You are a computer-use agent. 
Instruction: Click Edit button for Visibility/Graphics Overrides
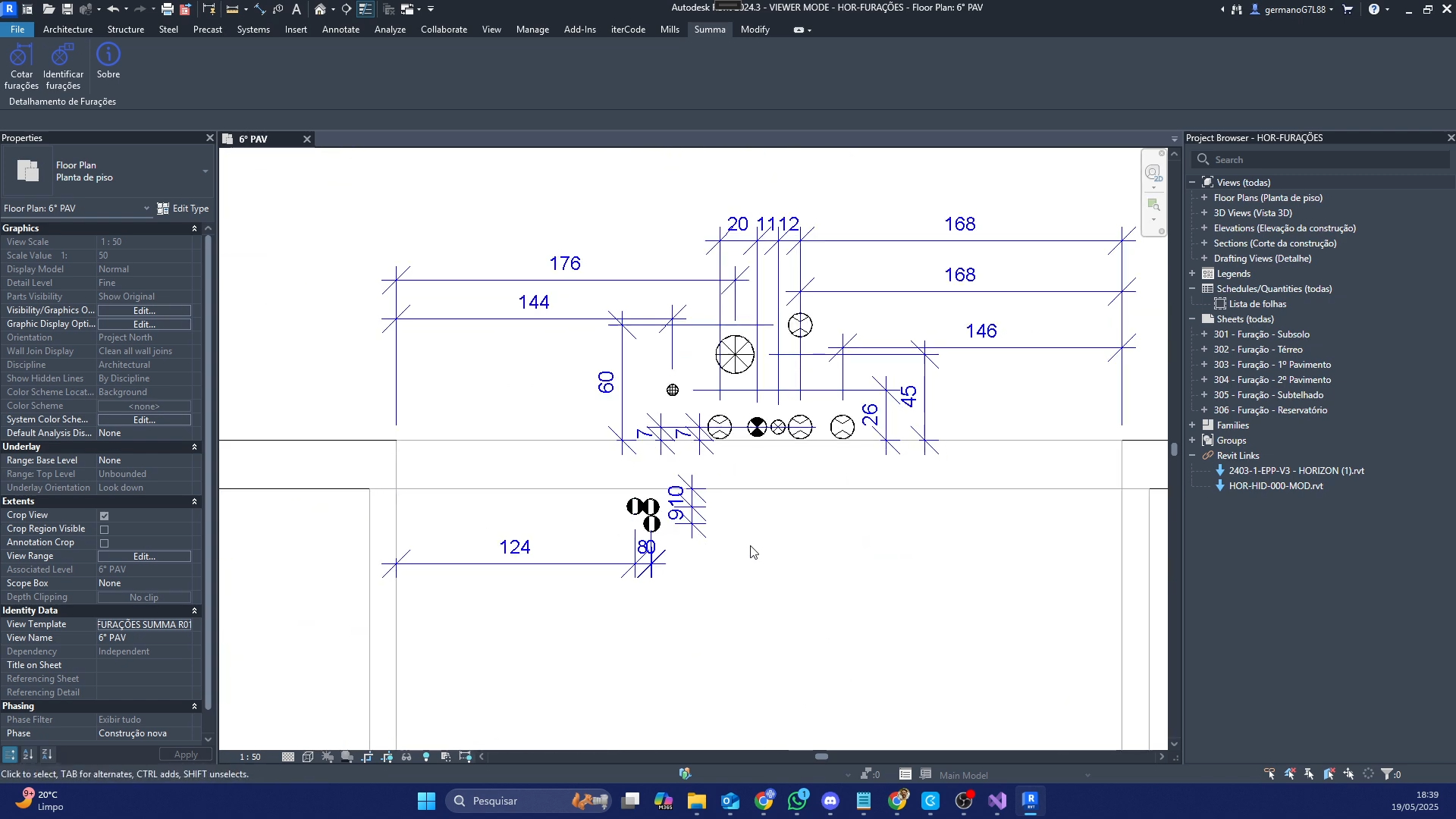(144, 311)
